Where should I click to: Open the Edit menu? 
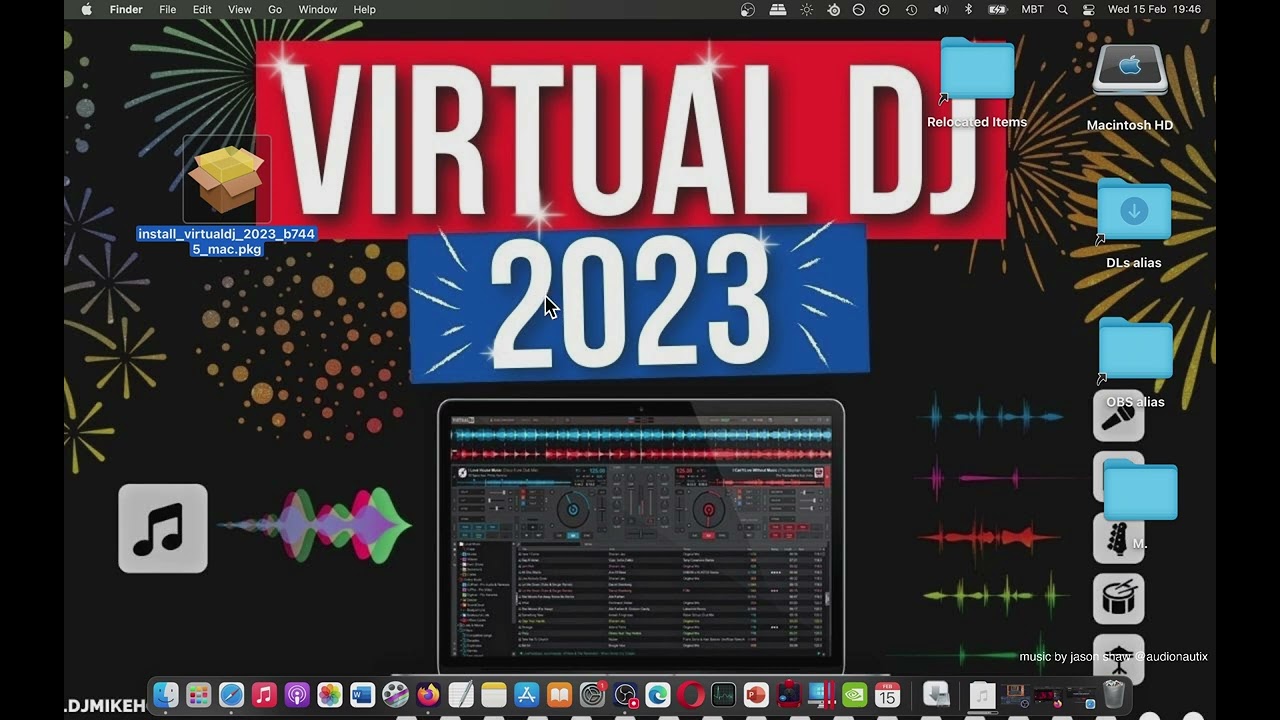[202, 9]
